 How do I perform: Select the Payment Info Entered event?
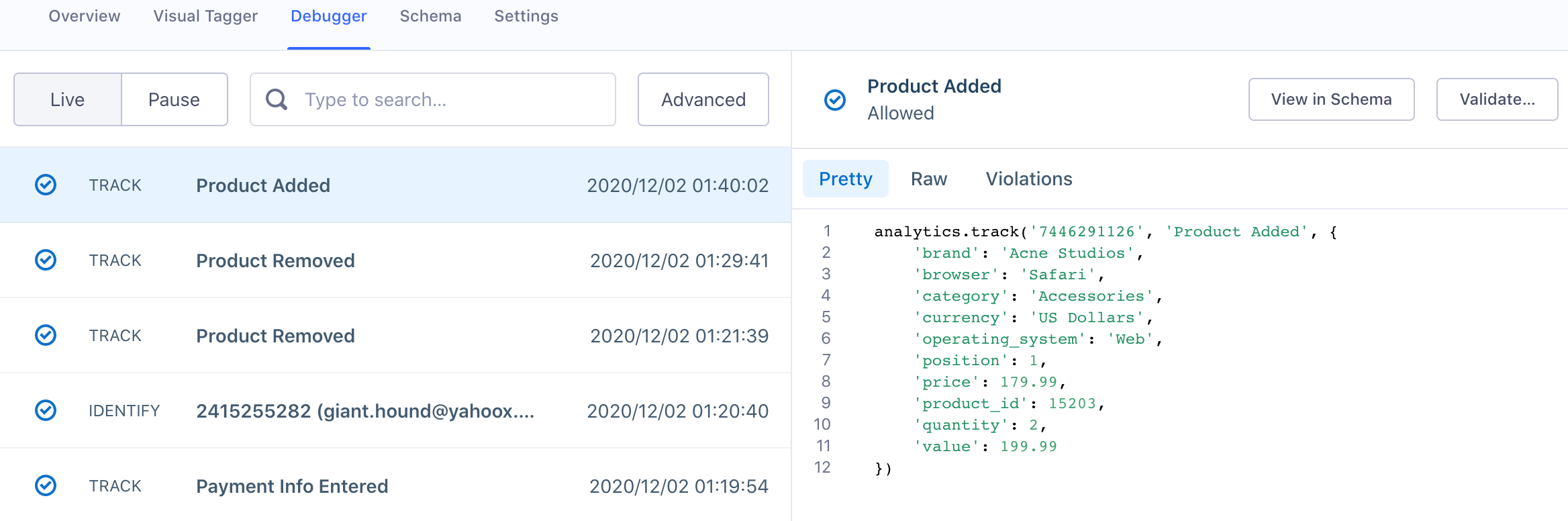(x=292, y=485)
